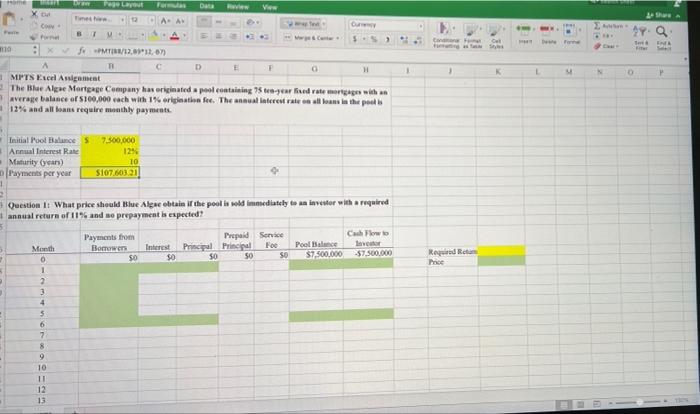Click the AutoSum sigma button
This screenshot has width=700, height=414.
point(609,26)
